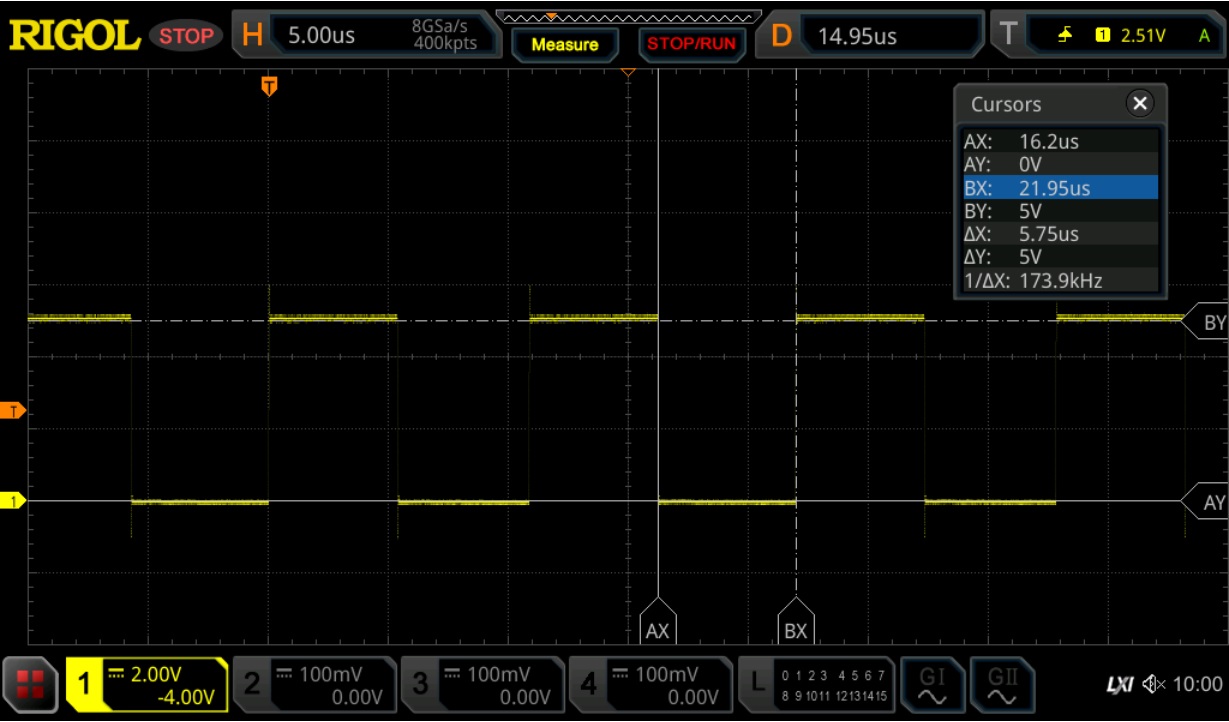Click the trigger mode A indicator
Viewport: 1229px width, 722px height.
1204,35
